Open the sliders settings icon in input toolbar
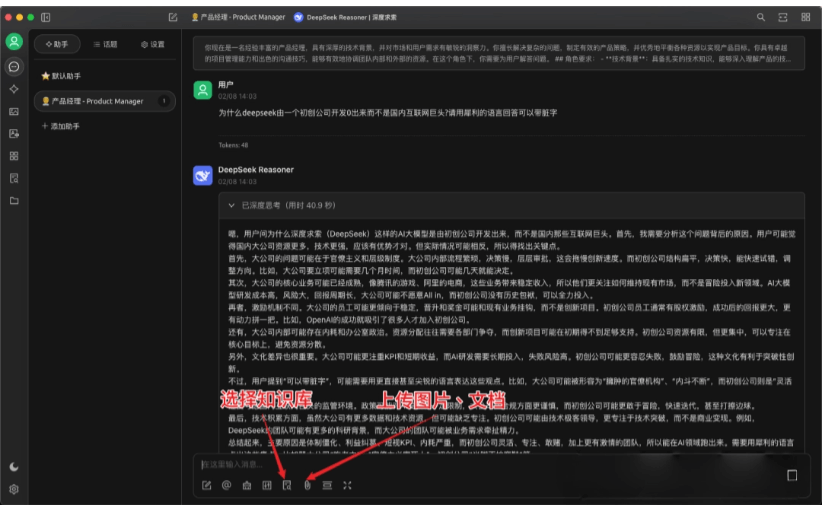The height and width of the screenshot is (512, 822). [x=267, y=485]
